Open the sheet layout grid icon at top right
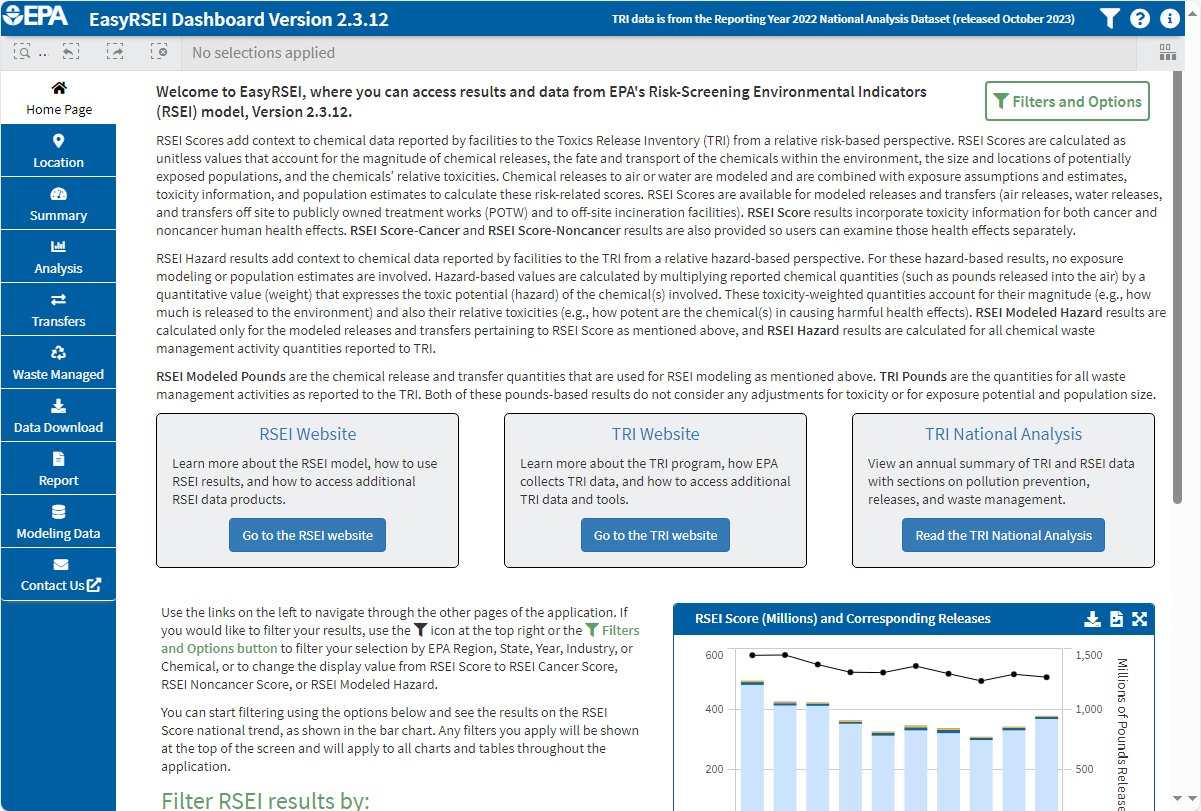This screenshot has height=811, width=1201. [1167, 52]
